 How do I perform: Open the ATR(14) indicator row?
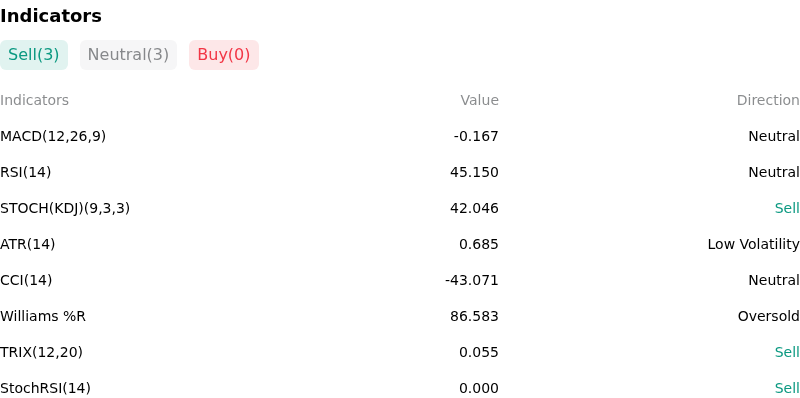coord(400,244)
